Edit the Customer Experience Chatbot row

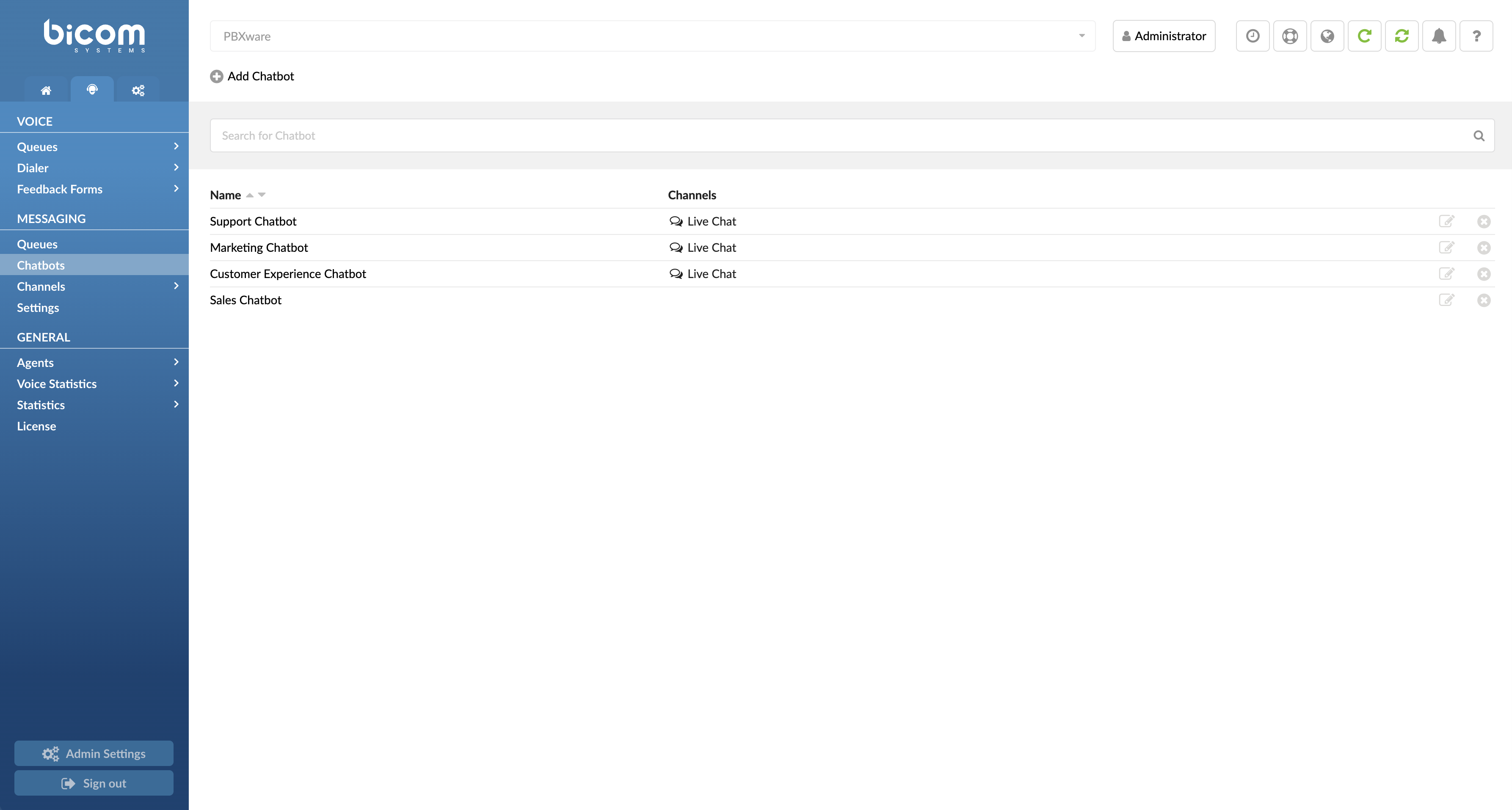click(x=1446, y=274)
